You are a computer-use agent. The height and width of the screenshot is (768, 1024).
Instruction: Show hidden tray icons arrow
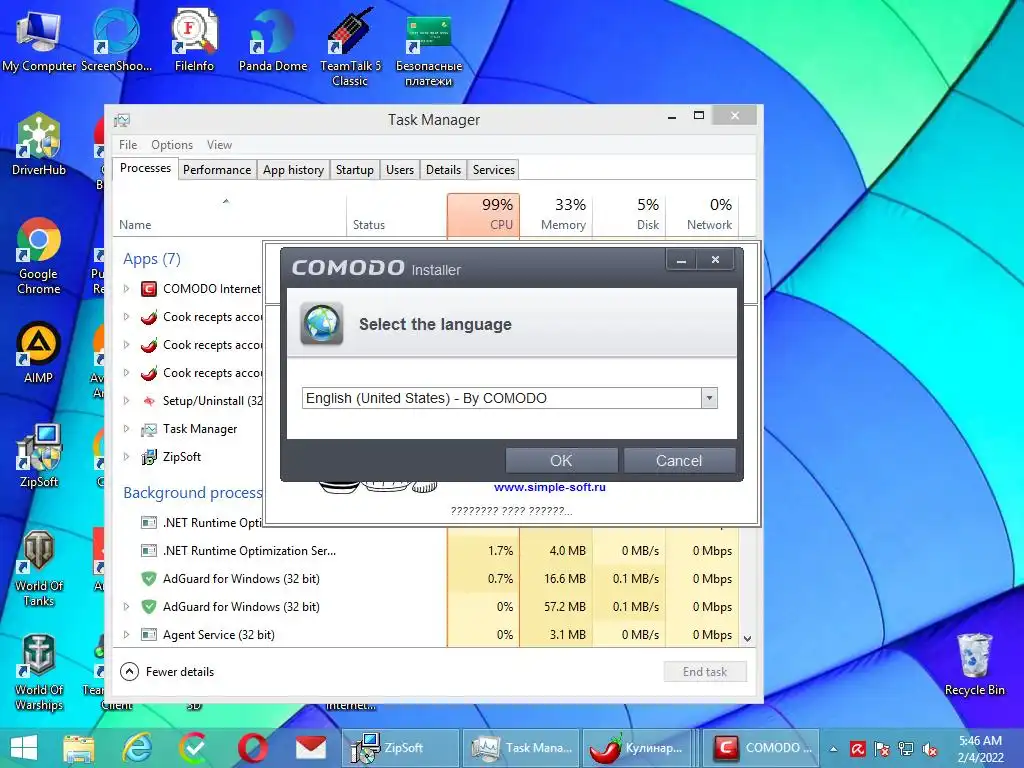tap(833, 749)
